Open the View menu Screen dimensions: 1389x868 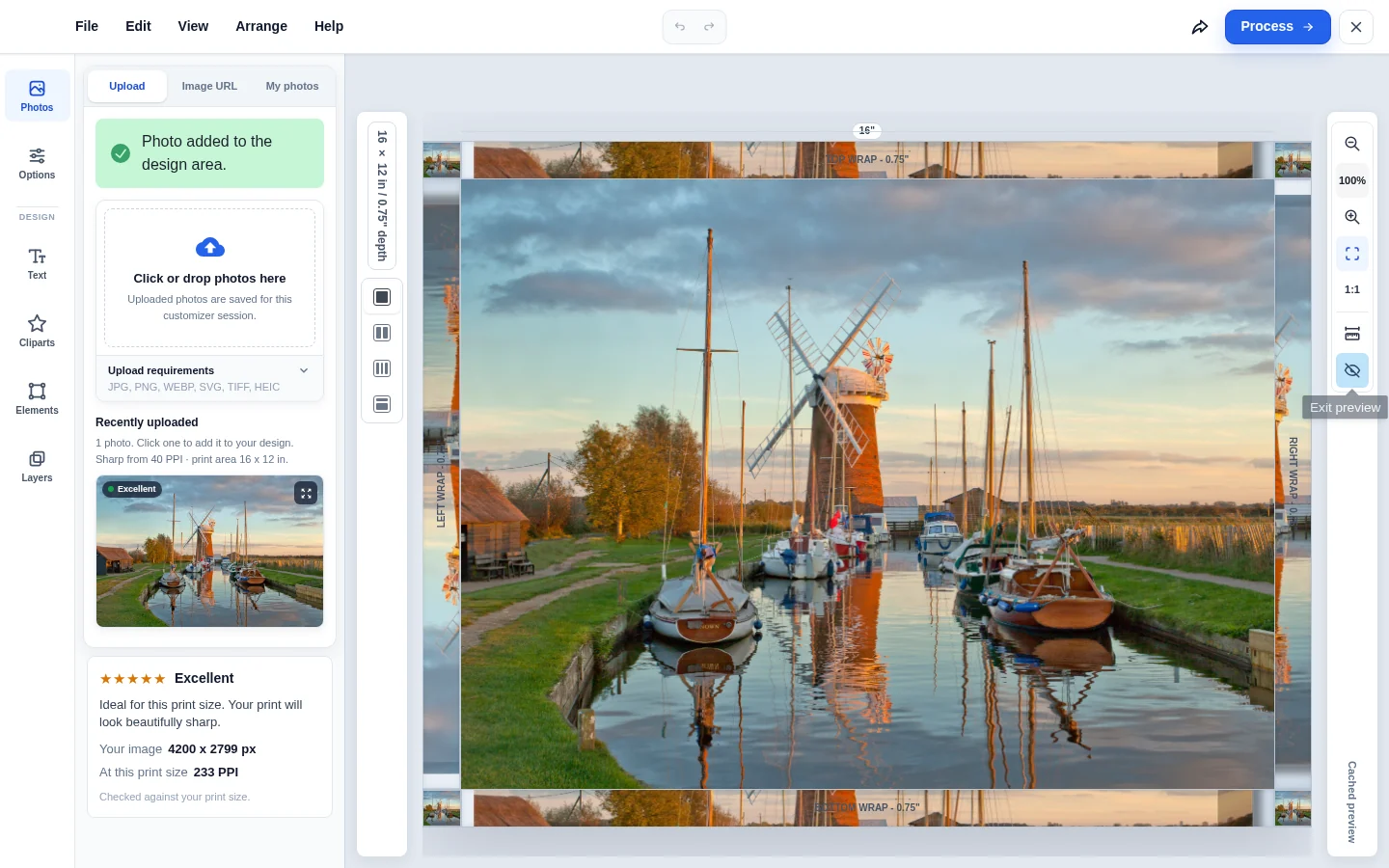coord(193,26)
